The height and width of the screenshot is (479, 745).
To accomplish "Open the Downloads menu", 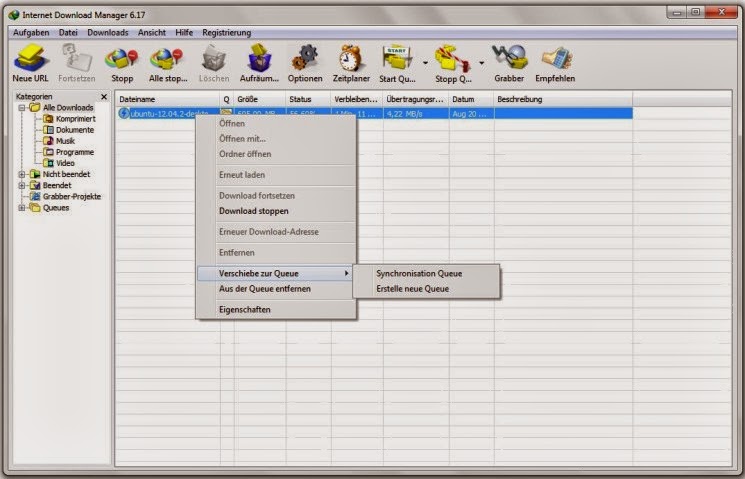I will (x=108, y=33).
